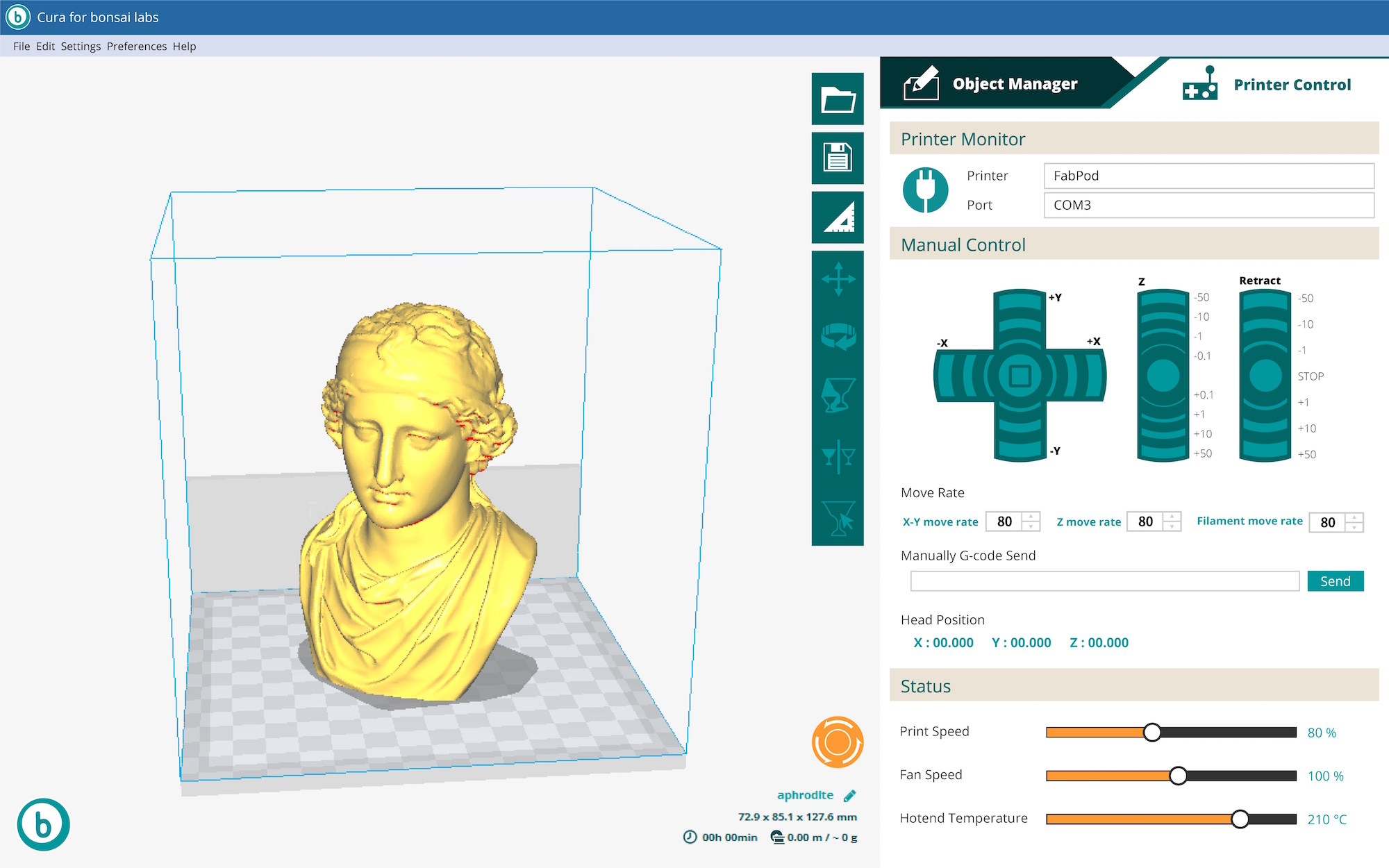This screenshot has width=1389, height=868.
Task: Rename aphrodite with the pencil icon
Action: coord(849,796)
